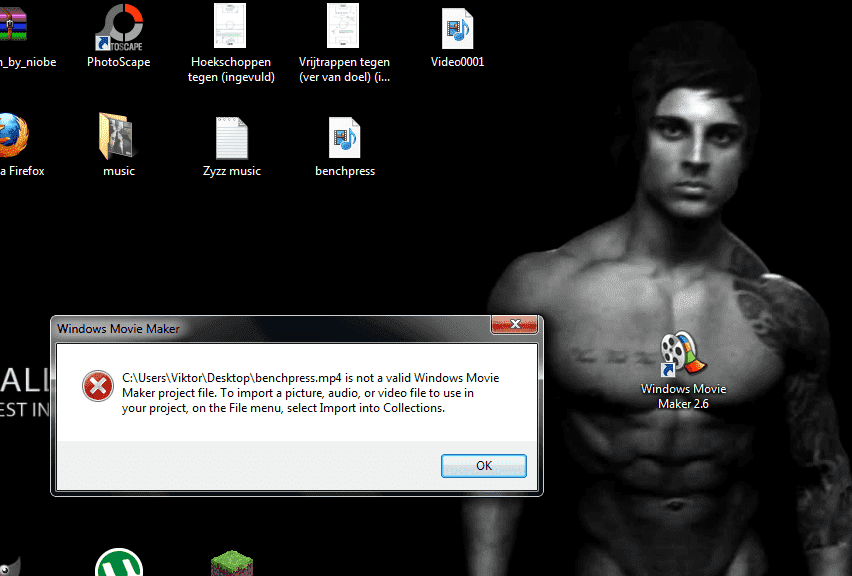The image size is (852, 576).
Task: Select the Hoekschoppen tegen (ingevuld) document
Action: (230, 28)
